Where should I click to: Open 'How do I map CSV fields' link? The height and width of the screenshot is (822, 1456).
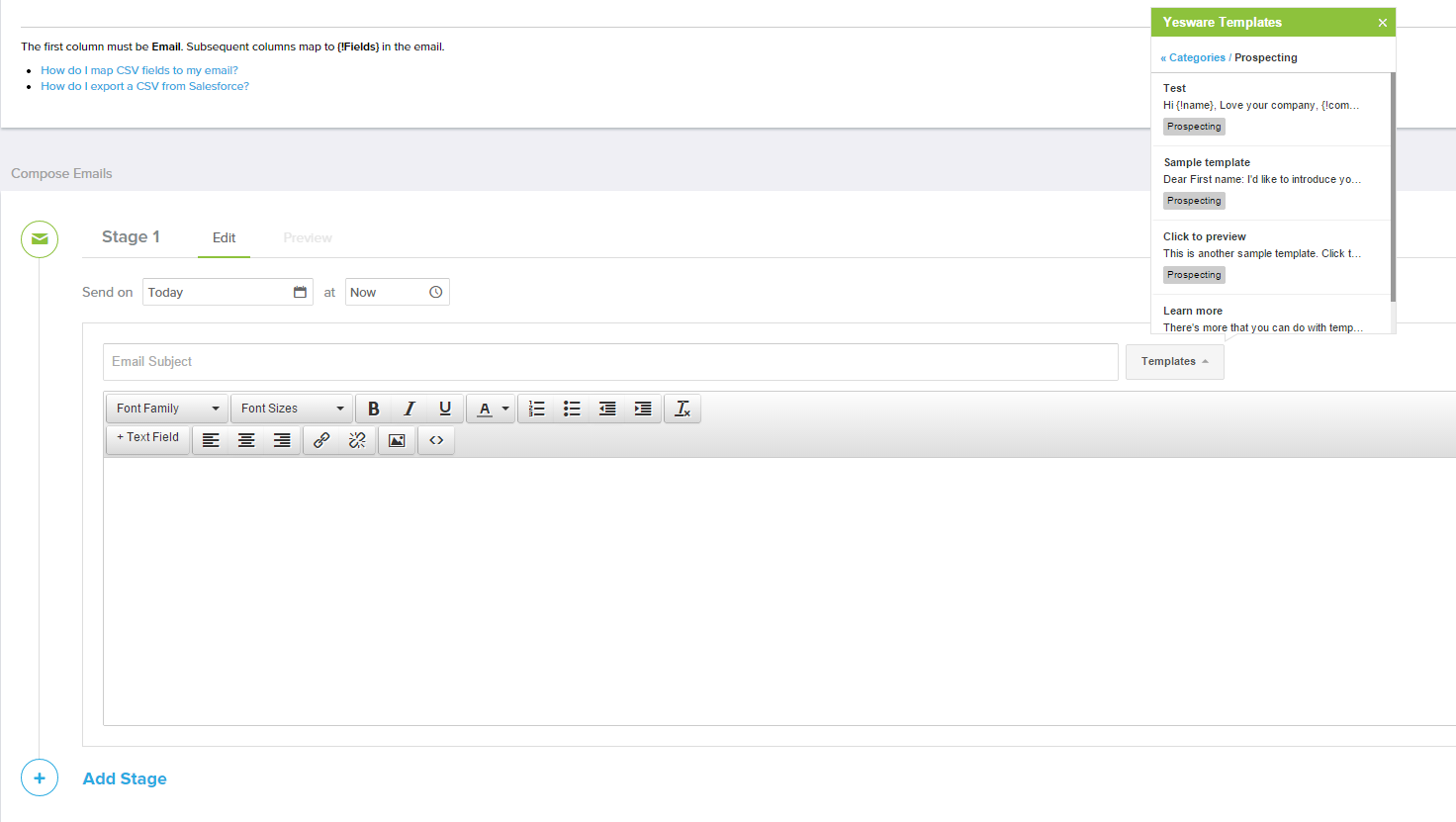(x=139, y=70)
